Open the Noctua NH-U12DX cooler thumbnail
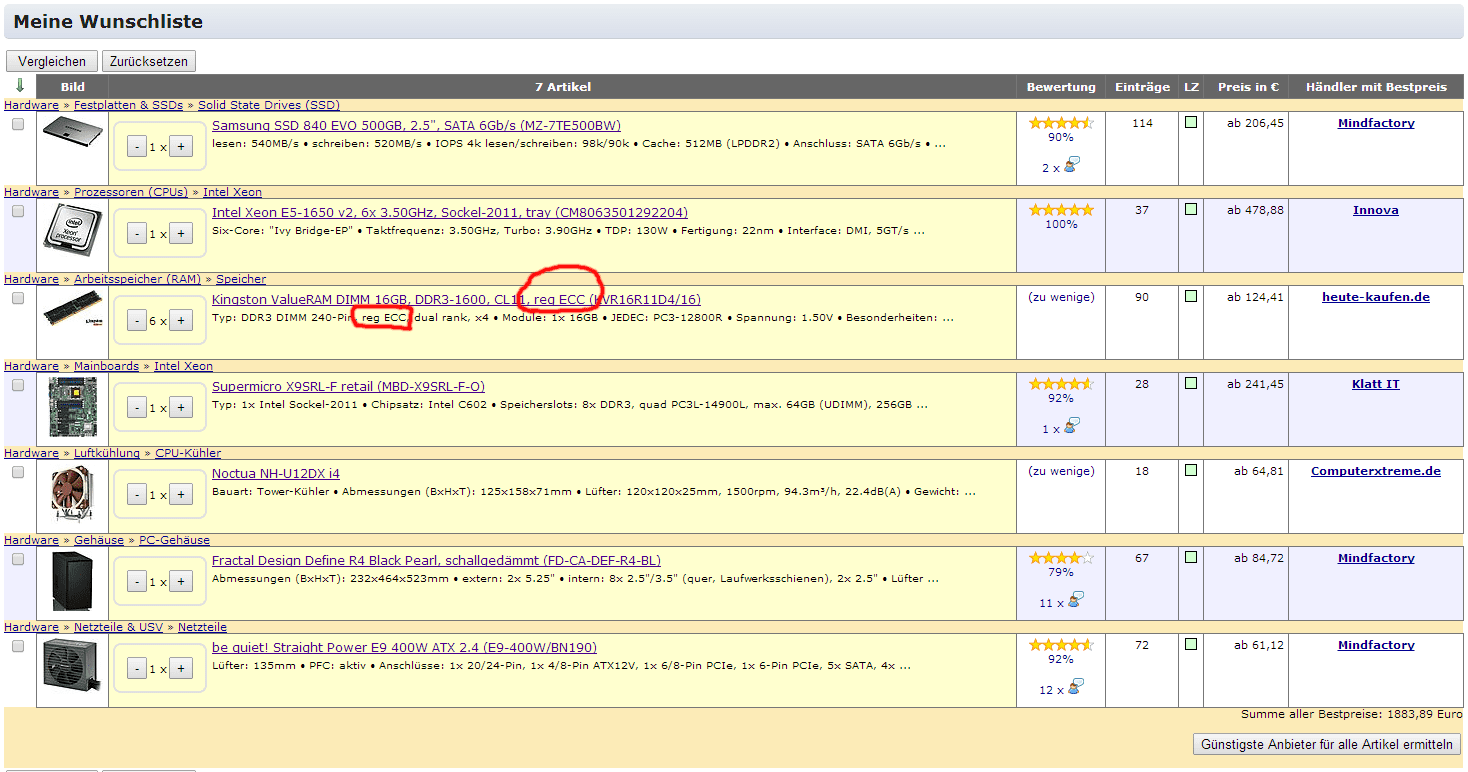Screen dimensions: 1468x772 pyautogui.click(x=72, y=495)
